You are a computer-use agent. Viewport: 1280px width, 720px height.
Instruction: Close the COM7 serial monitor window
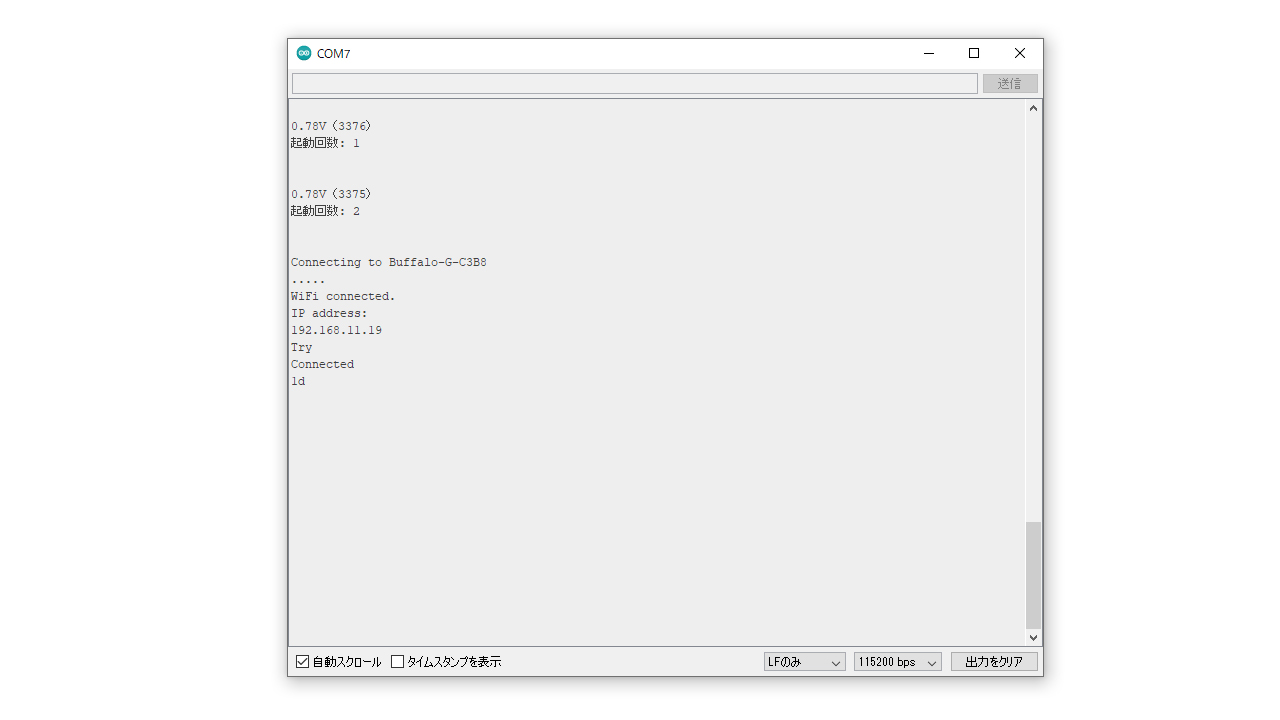point(1019,53)
